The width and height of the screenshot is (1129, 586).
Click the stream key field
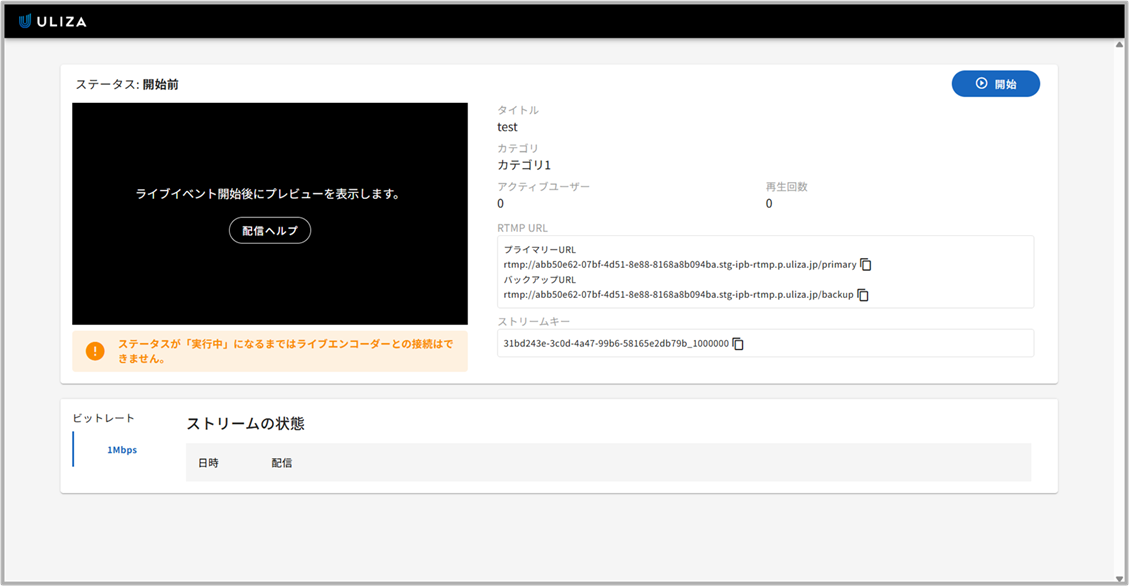click(x=765, y=343)
